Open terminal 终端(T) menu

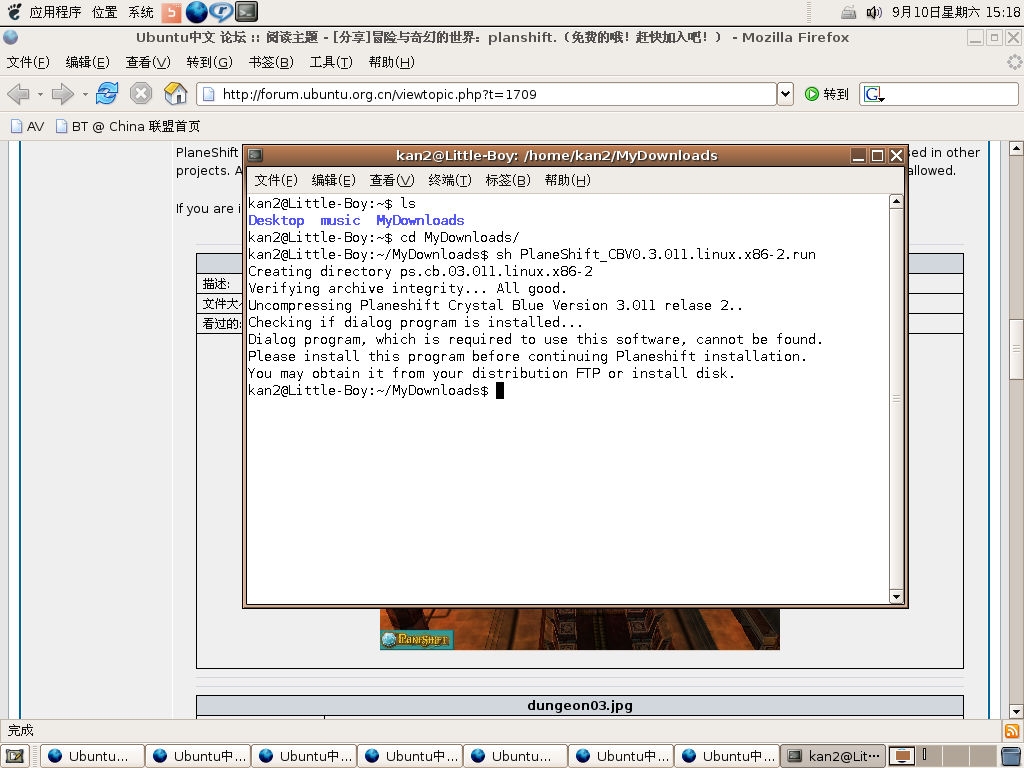pyautogui.click(x=450, y=180)
